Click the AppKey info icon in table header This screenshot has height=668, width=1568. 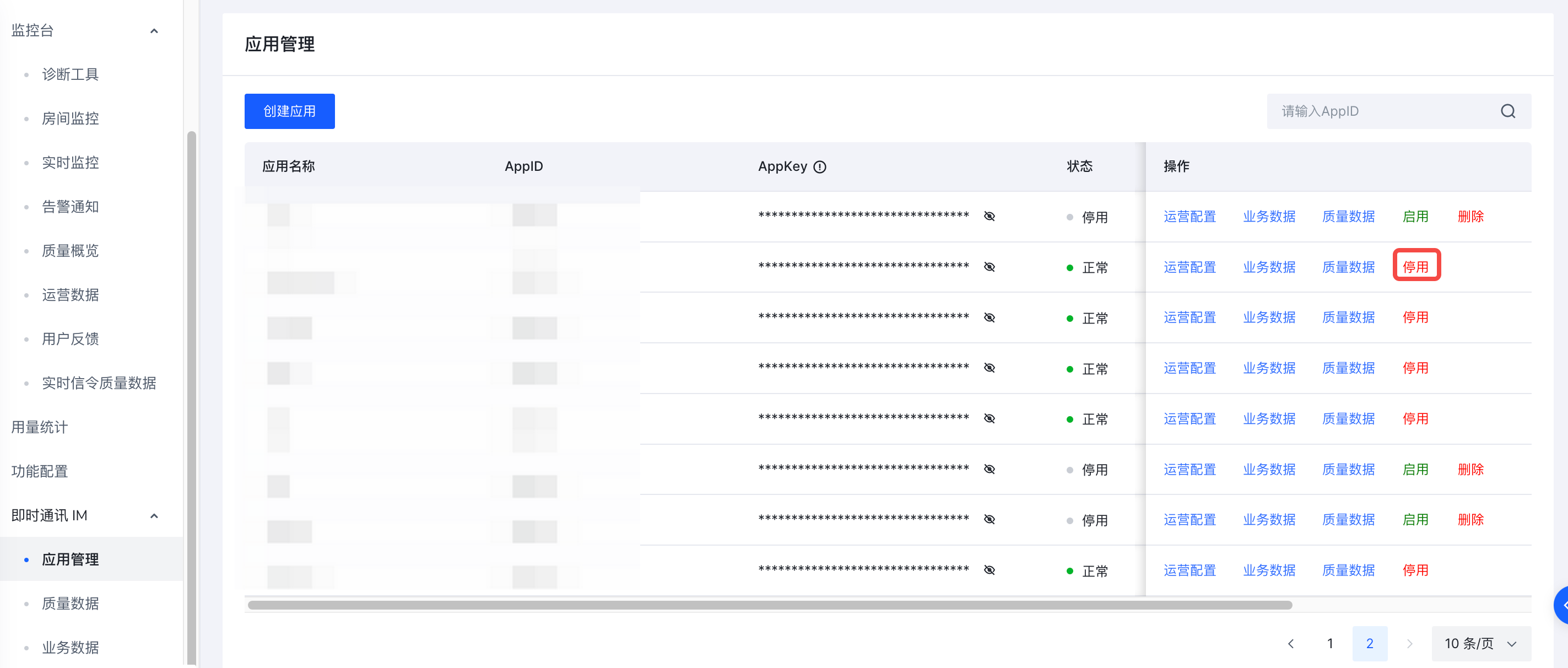pyautogui.click(x=819, y=167)
